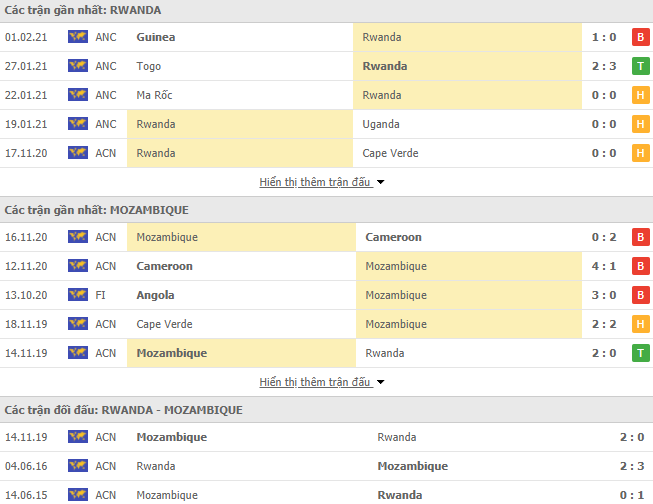Screen dimensions: 653x504
Task: Click the flag icon on the Togo row
Action: pyautogui.click(x=78, y=66)
